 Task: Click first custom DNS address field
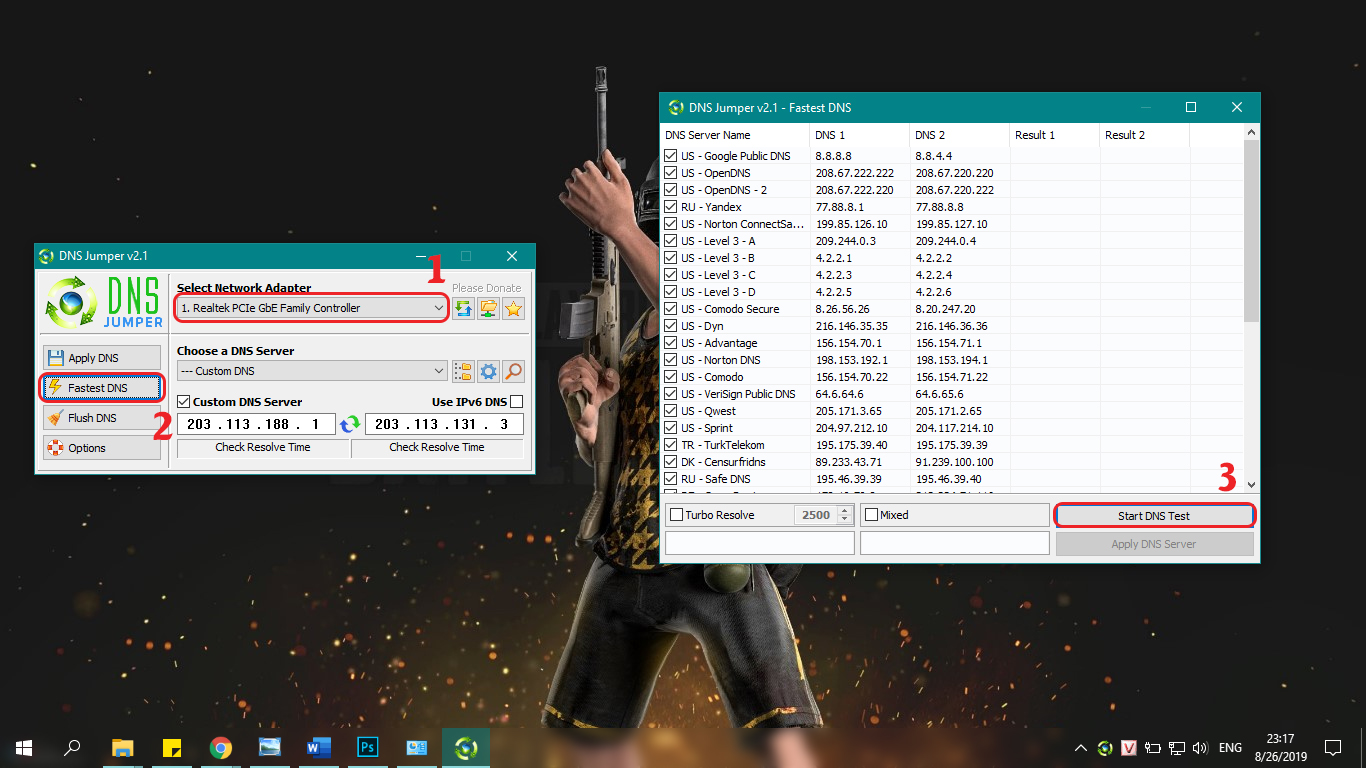click(x=256, y=424)
